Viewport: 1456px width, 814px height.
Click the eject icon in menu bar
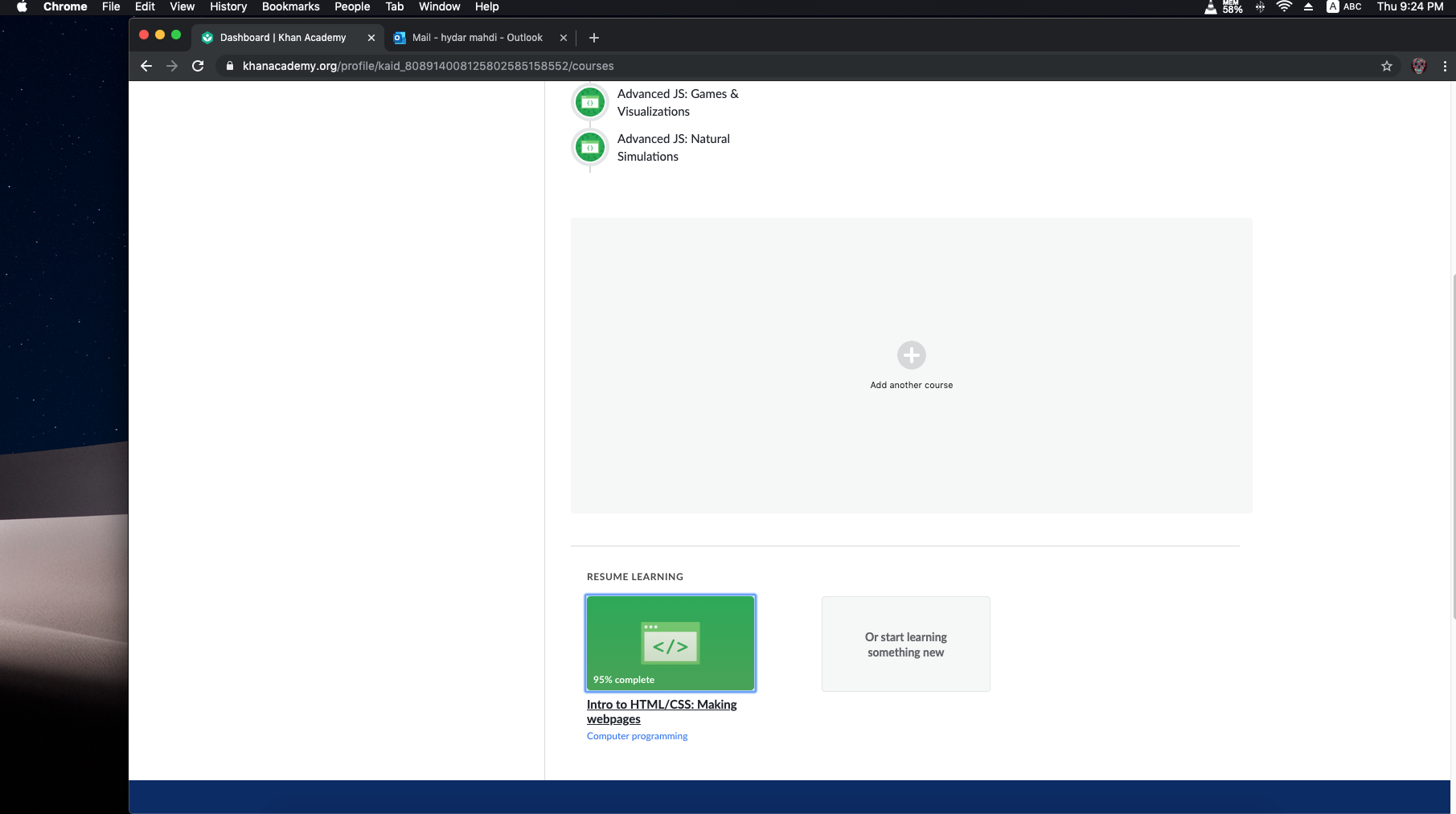point(1309,6)
